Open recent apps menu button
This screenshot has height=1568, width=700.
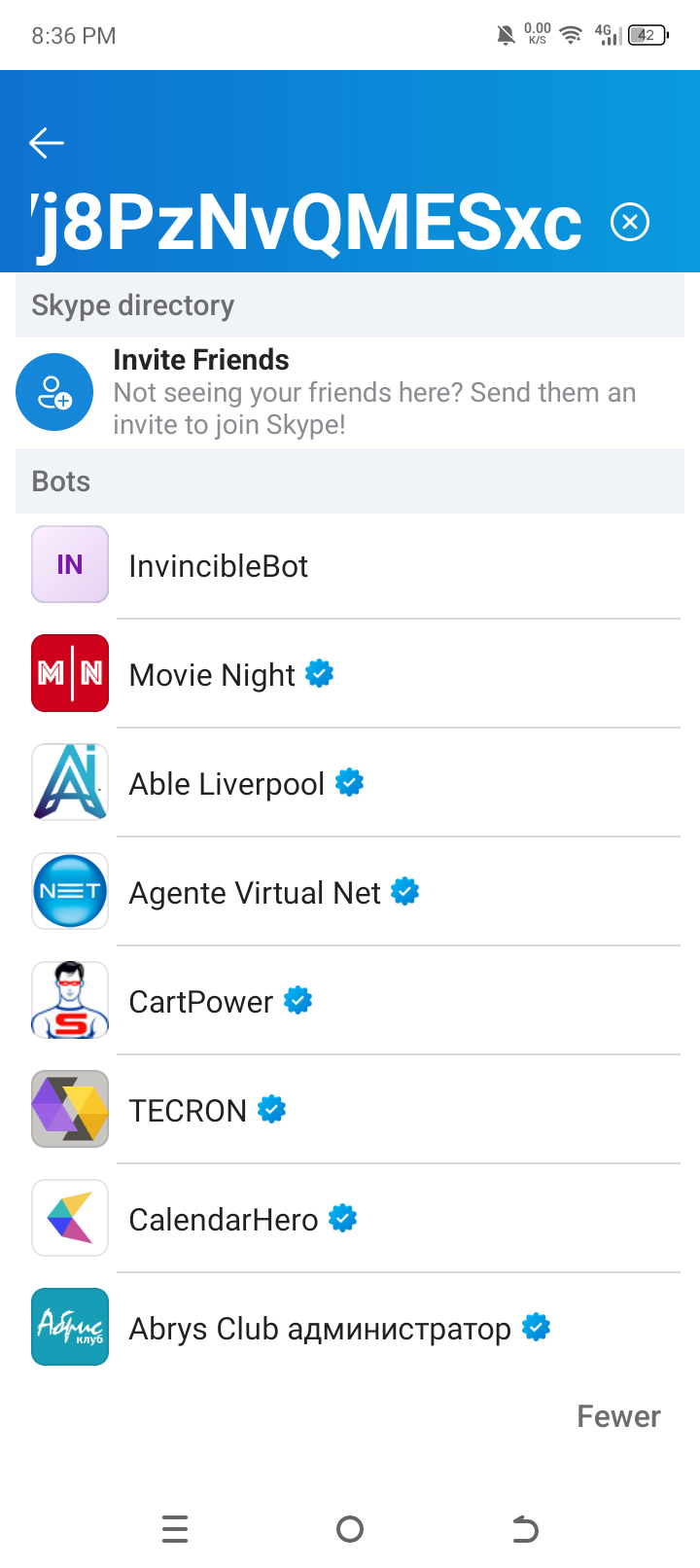[x=175, y=1529]
